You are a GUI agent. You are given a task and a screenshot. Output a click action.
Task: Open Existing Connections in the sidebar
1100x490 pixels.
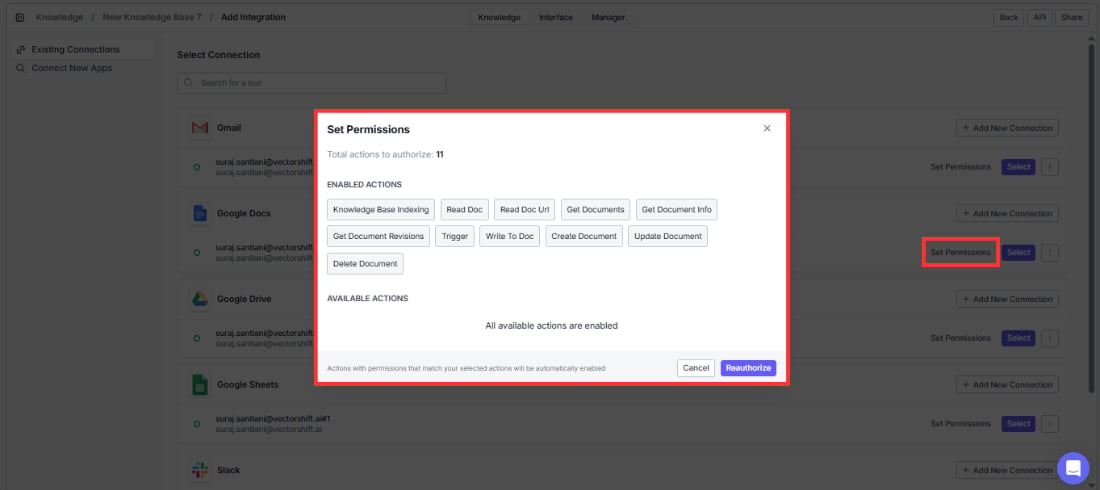click(83, 50)
